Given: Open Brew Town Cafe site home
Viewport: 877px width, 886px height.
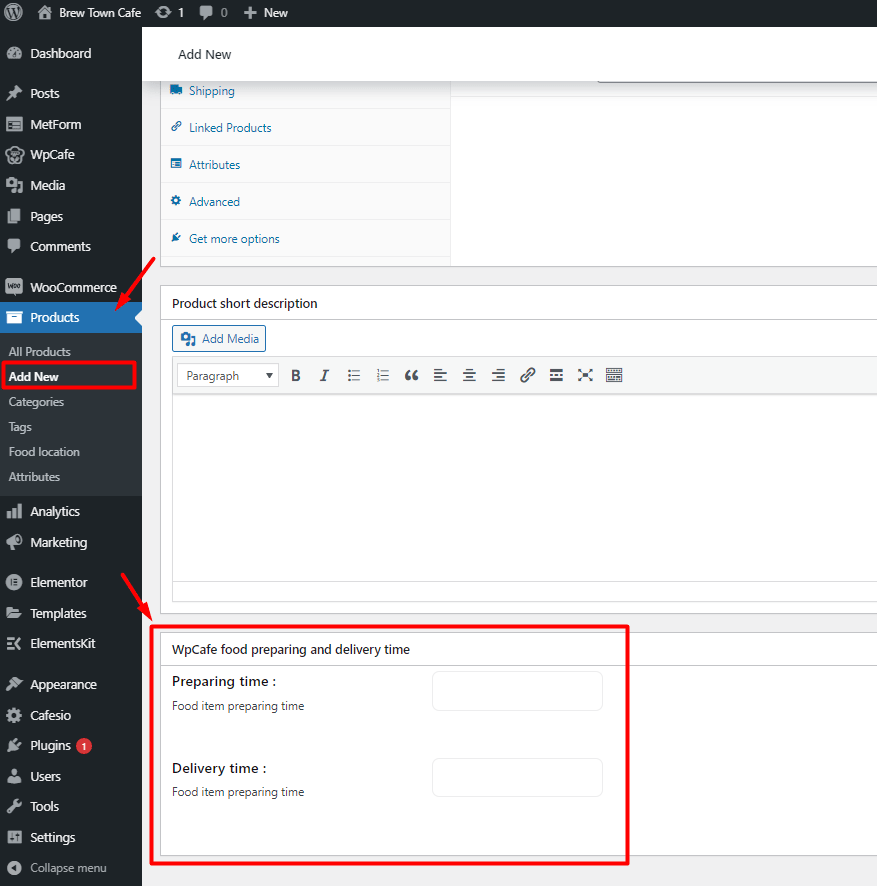Looking at the screenshot, I should 89,12.
